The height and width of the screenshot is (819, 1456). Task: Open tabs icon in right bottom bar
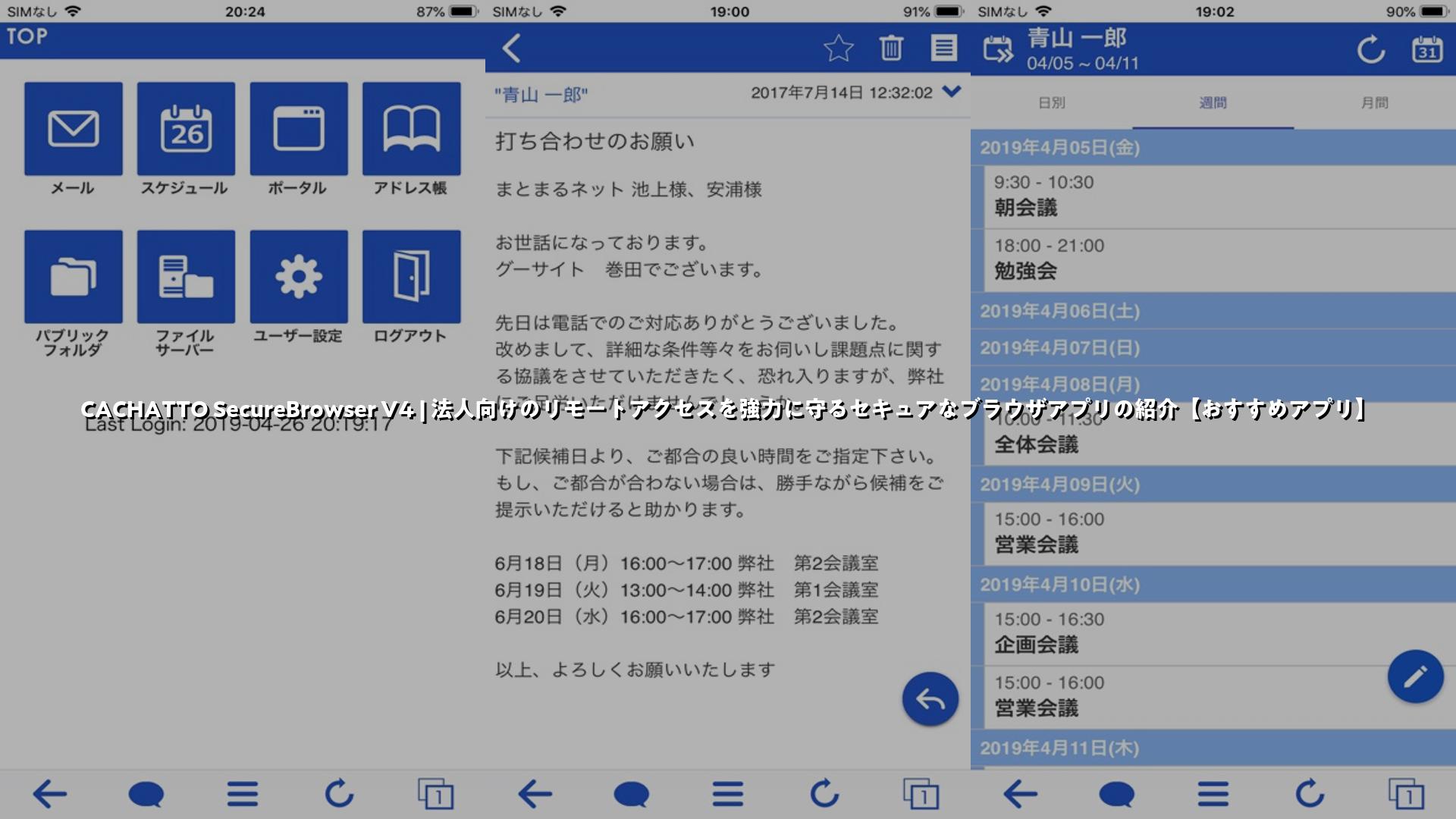click(x=1406, y=794)
